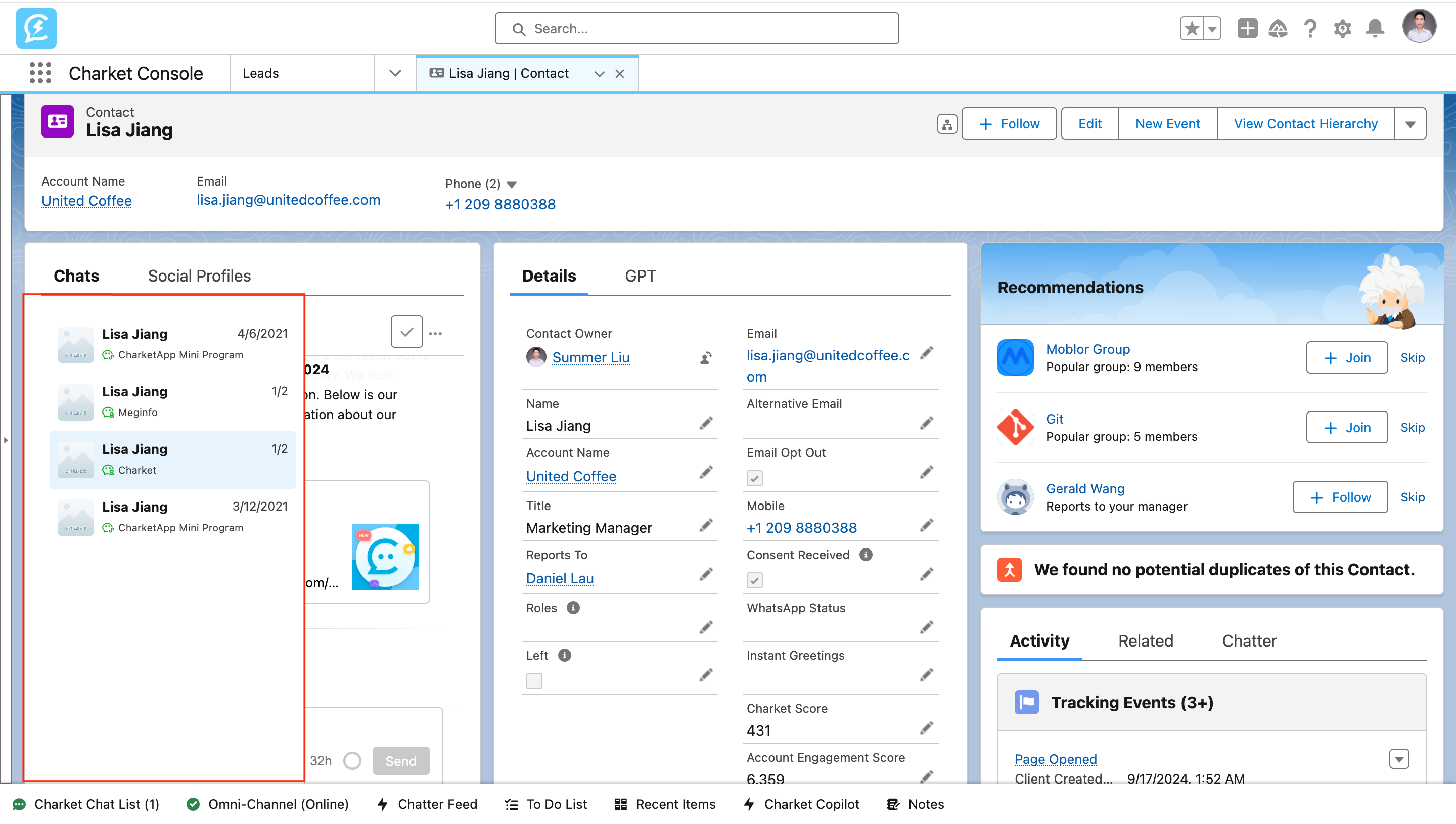Open the Lisa Jiang tab actions chevron

599,74
